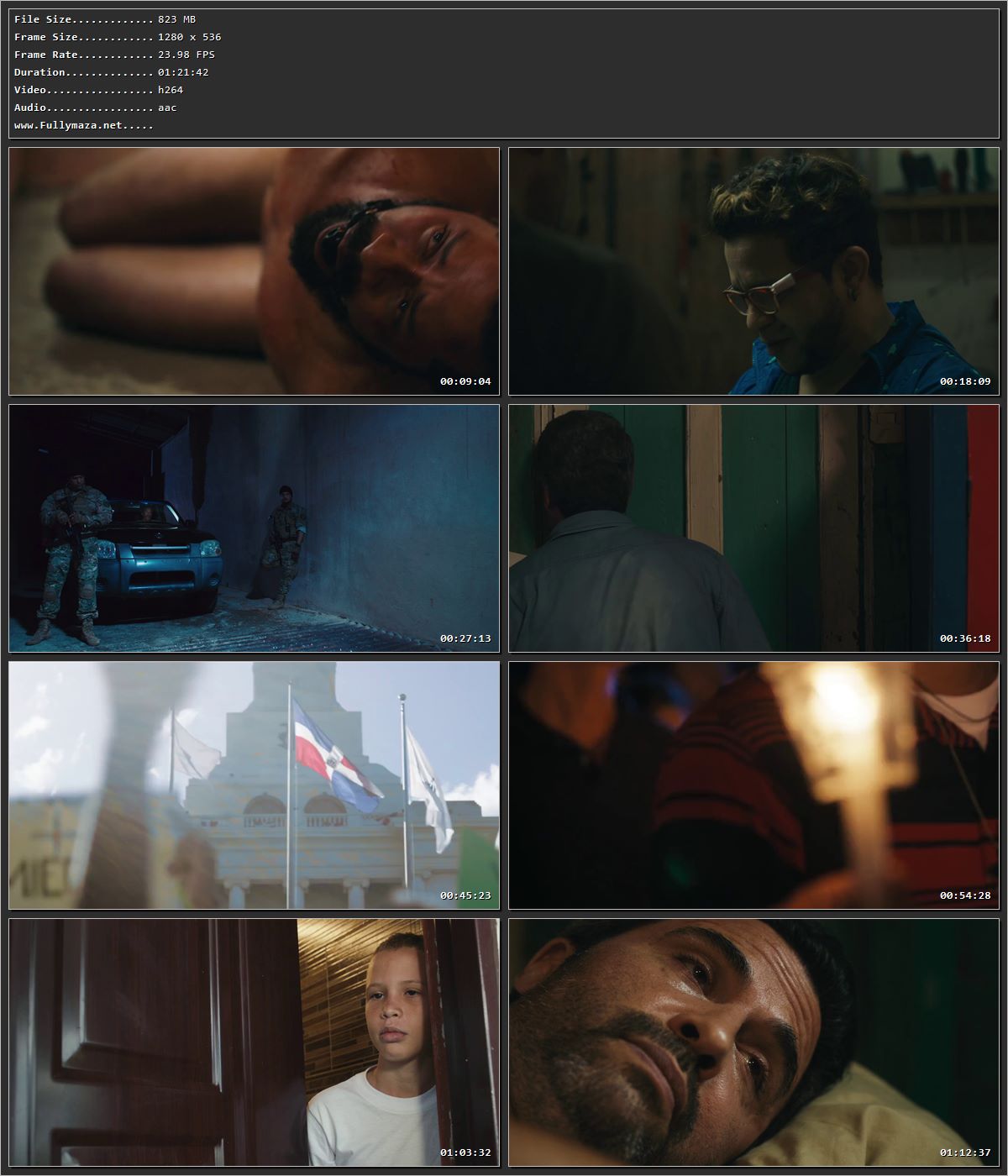Screen dimensions: 1008x1176
Task: Select the thumbnail timestamped 00:09:04
Action: [x=254, y=271]
